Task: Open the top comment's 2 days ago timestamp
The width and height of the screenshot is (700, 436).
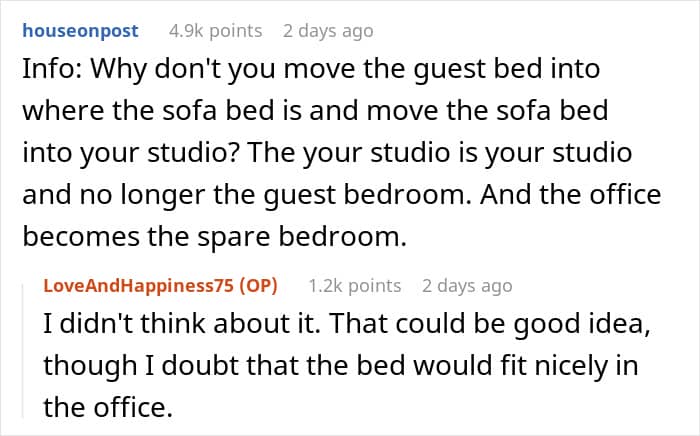Action: [328, 31]
